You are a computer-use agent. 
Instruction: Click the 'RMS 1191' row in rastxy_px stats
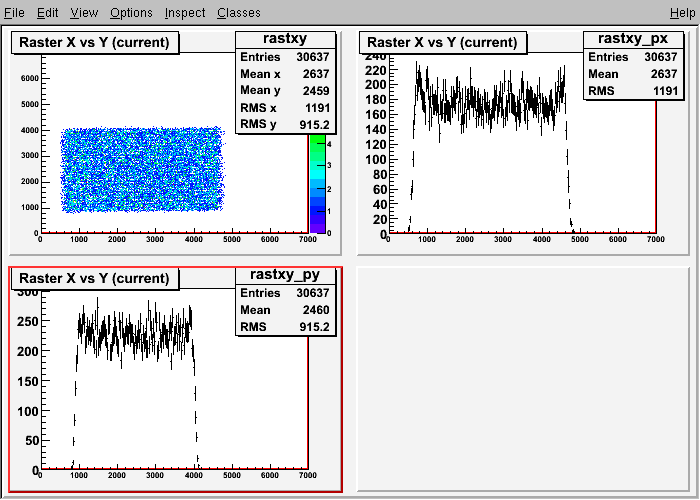(x=633, y=91)
